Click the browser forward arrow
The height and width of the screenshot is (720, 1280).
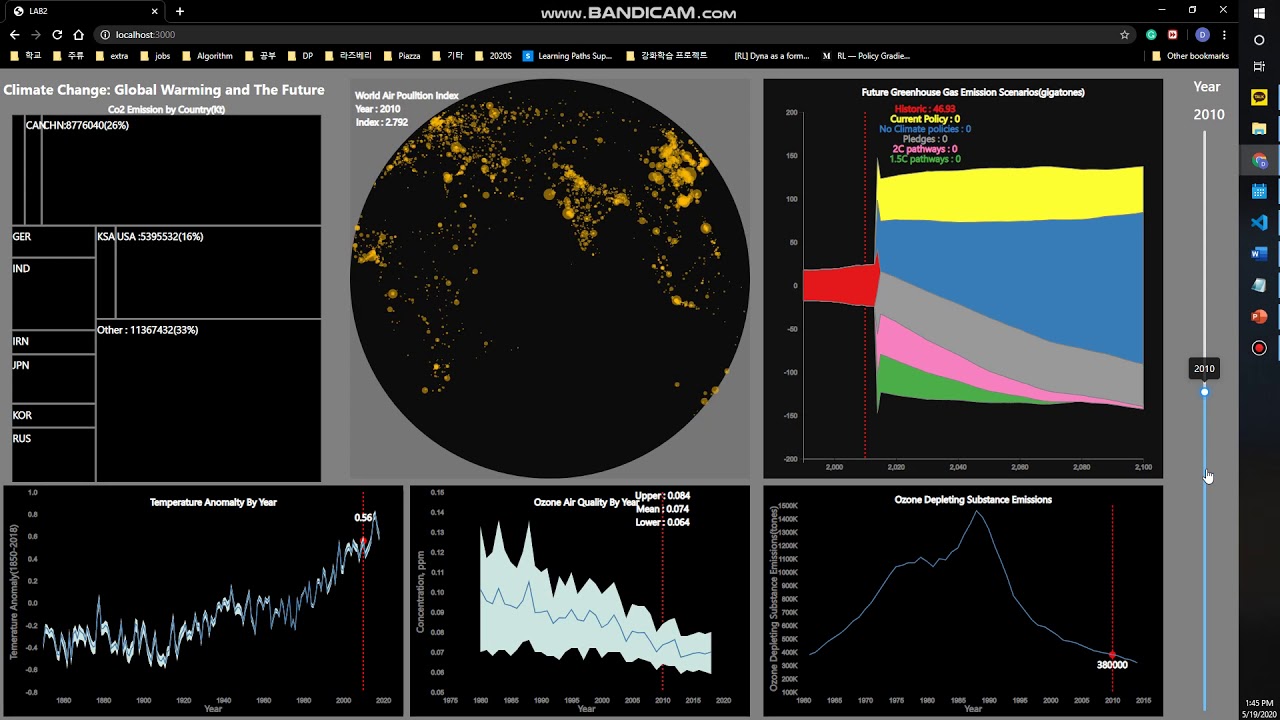click(35, 35)
